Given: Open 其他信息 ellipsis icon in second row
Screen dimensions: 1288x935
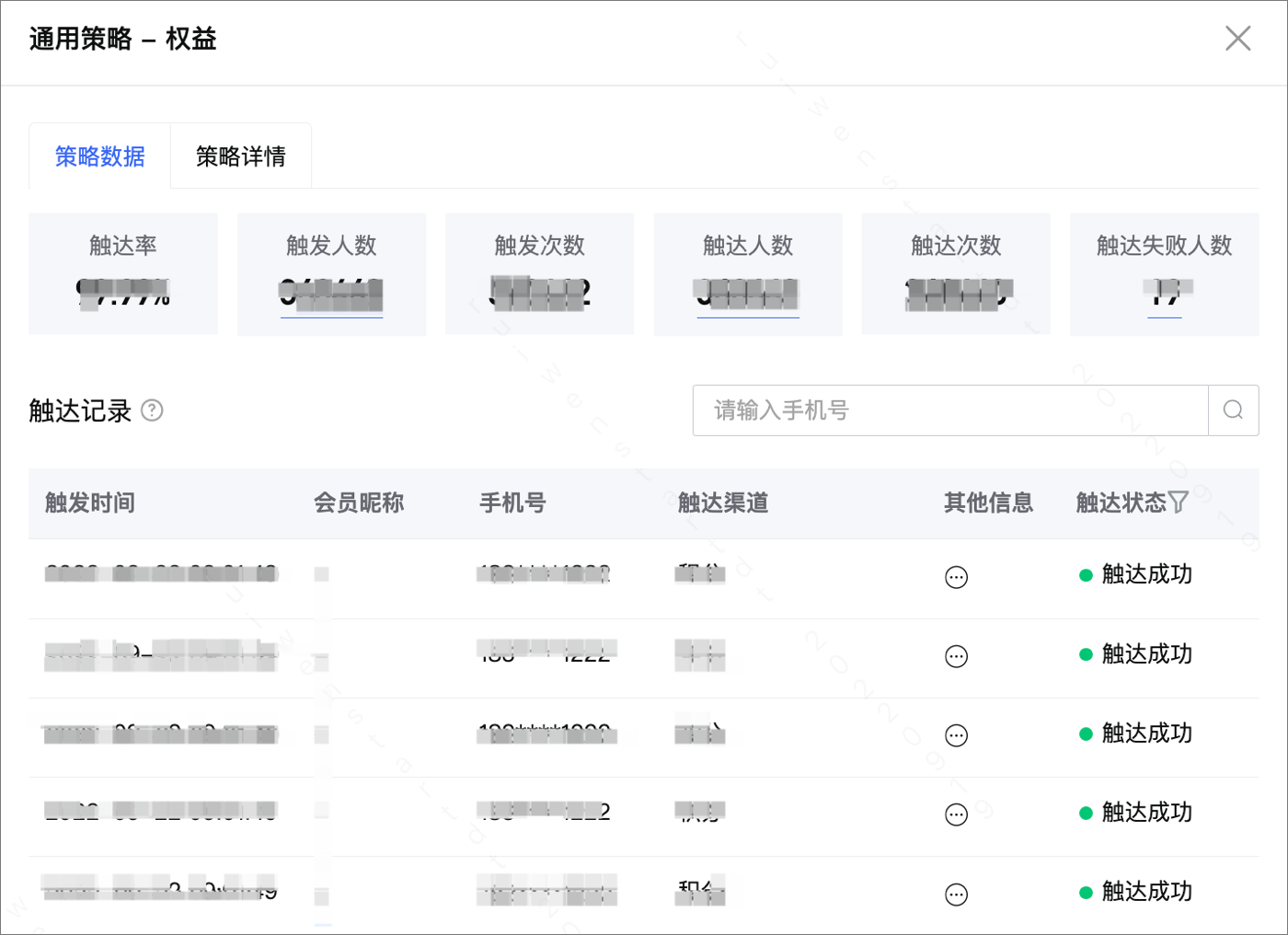Looking at the screenshot, I should click(x=957, y=656).
